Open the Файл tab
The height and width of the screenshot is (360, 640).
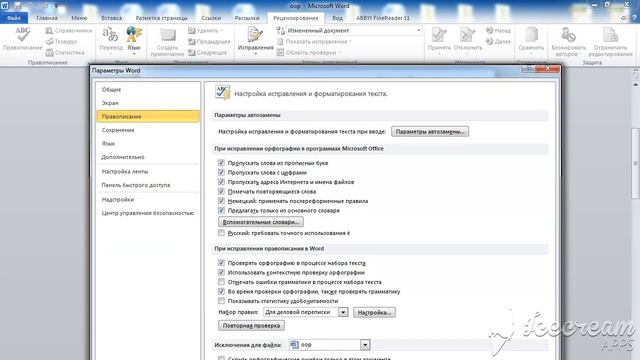pyautogui.click(x=14, y=18)
